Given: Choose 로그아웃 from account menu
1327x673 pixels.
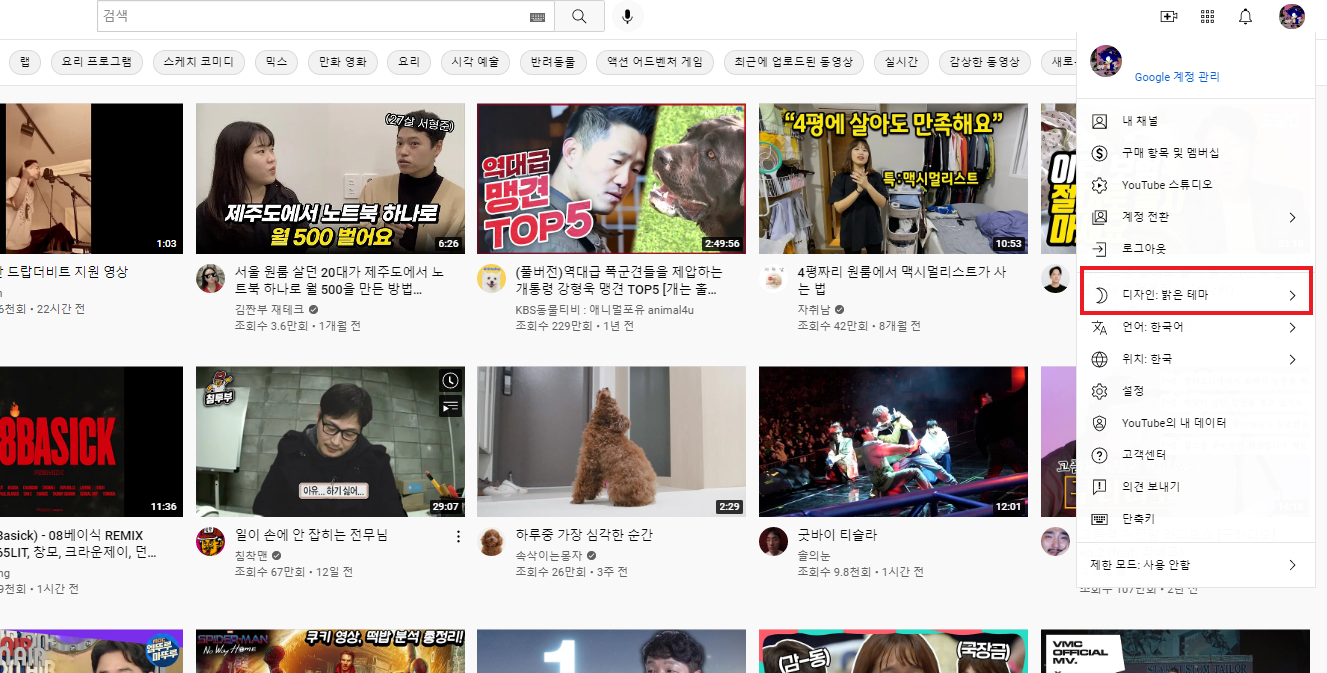Looking at the screenshot, I should [1196, 249].
